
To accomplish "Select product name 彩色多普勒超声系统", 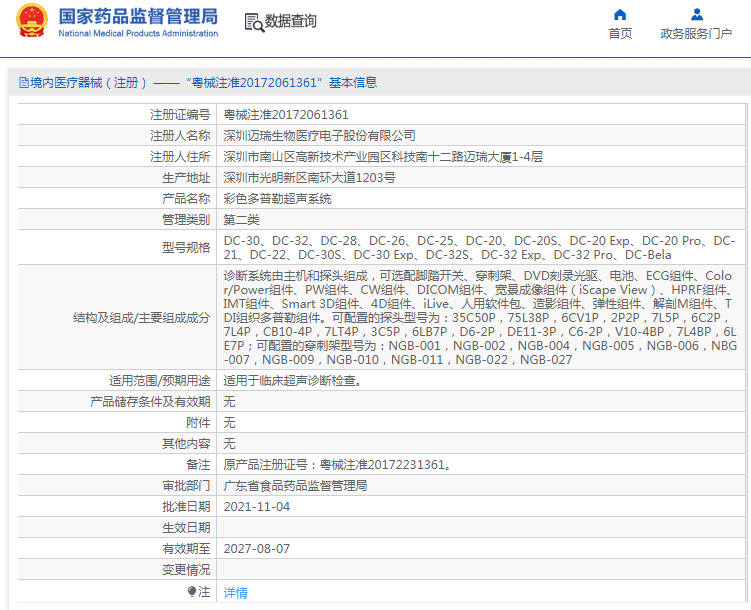I will pos(277,199).
